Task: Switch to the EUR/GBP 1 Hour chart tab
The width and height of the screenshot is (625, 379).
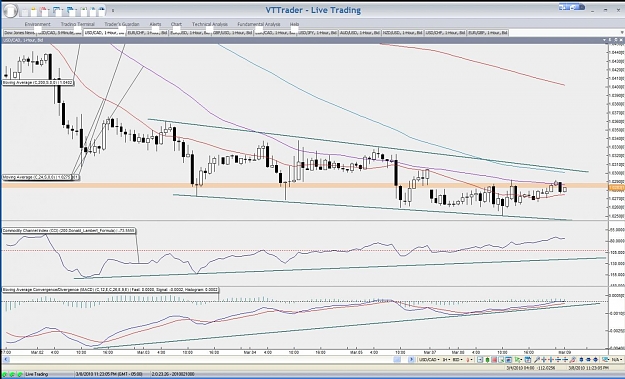Action: coord(487,33)
